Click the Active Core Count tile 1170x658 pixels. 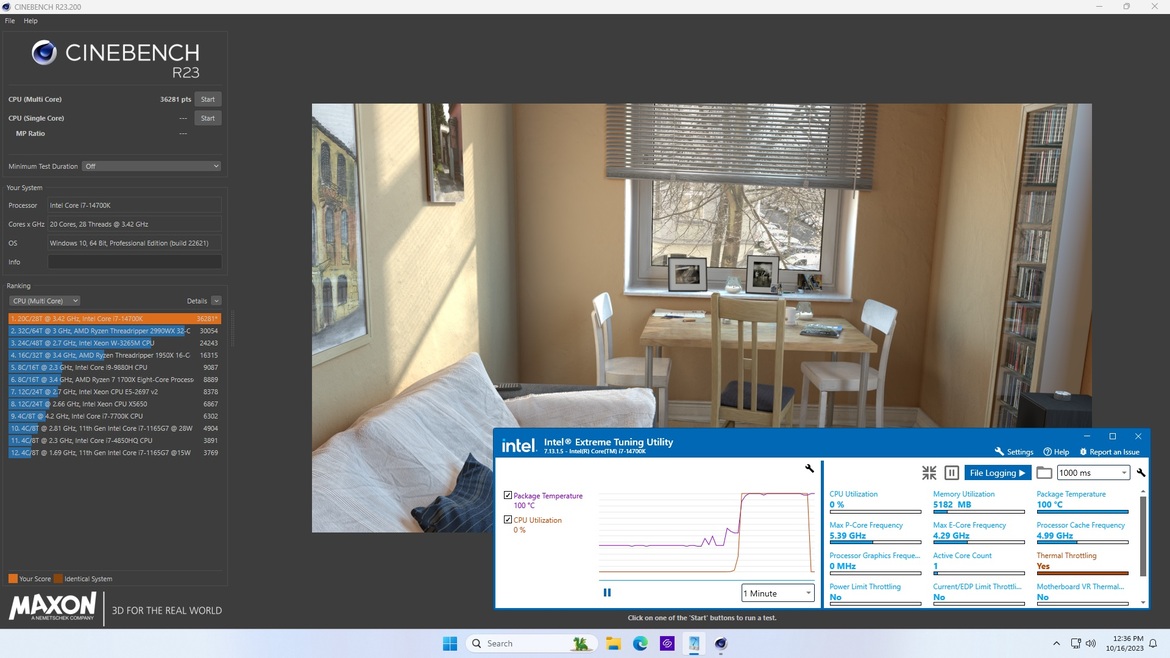978,563
